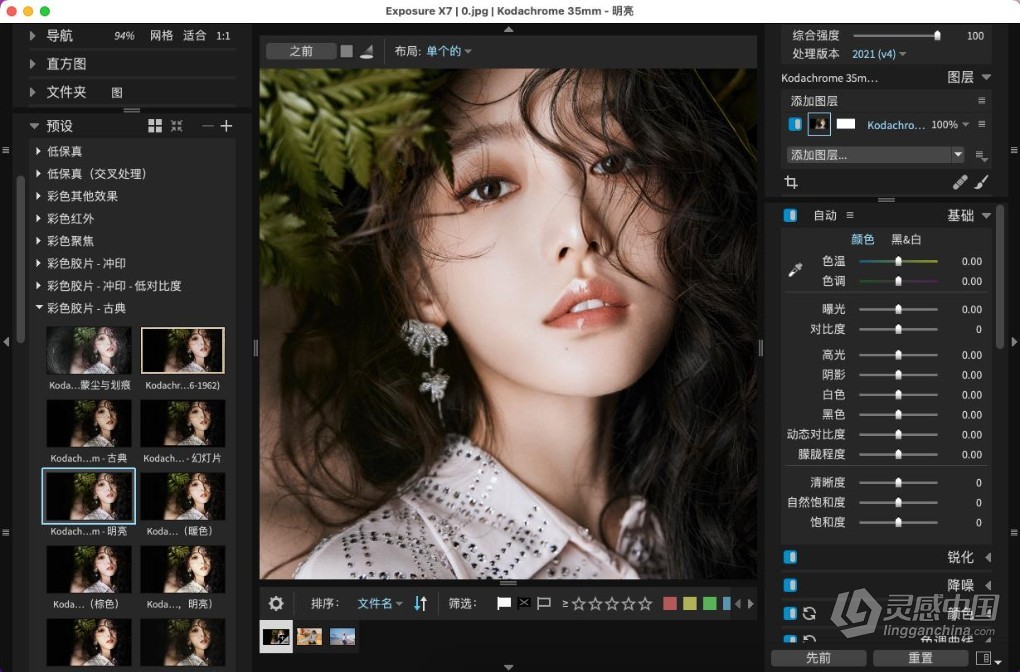
Task: Open filmstrip settings gear
Action: pyautogui.click(x=276, y=604)
